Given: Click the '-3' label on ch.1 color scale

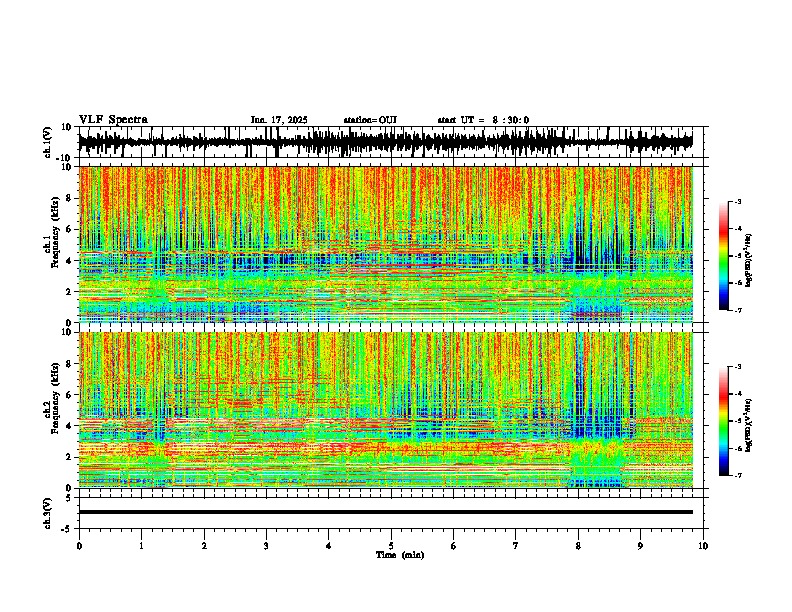Looking at the screenshot, I should (x=738, y=202).
